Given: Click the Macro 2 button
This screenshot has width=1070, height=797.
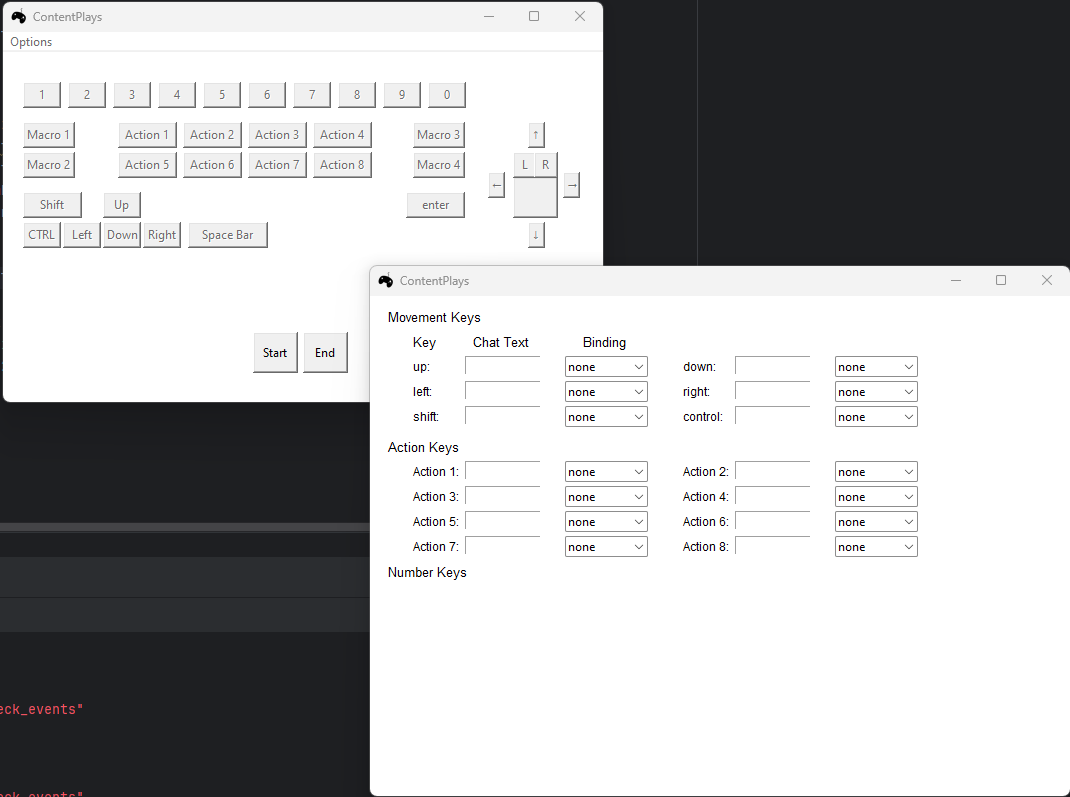Looking at the screenshot, I should click(48, 165).
